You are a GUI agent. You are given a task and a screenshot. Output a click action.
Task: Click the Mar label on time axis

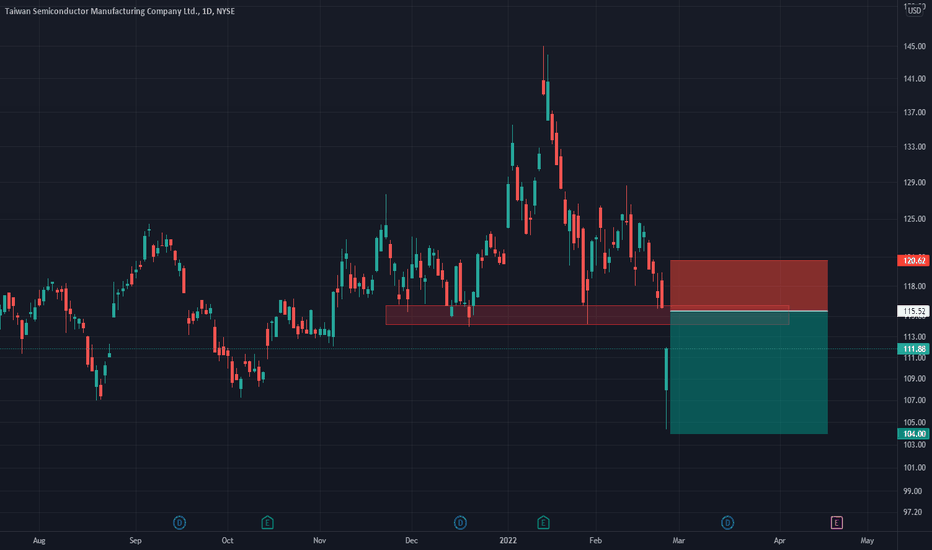click(x=678, y=540)
